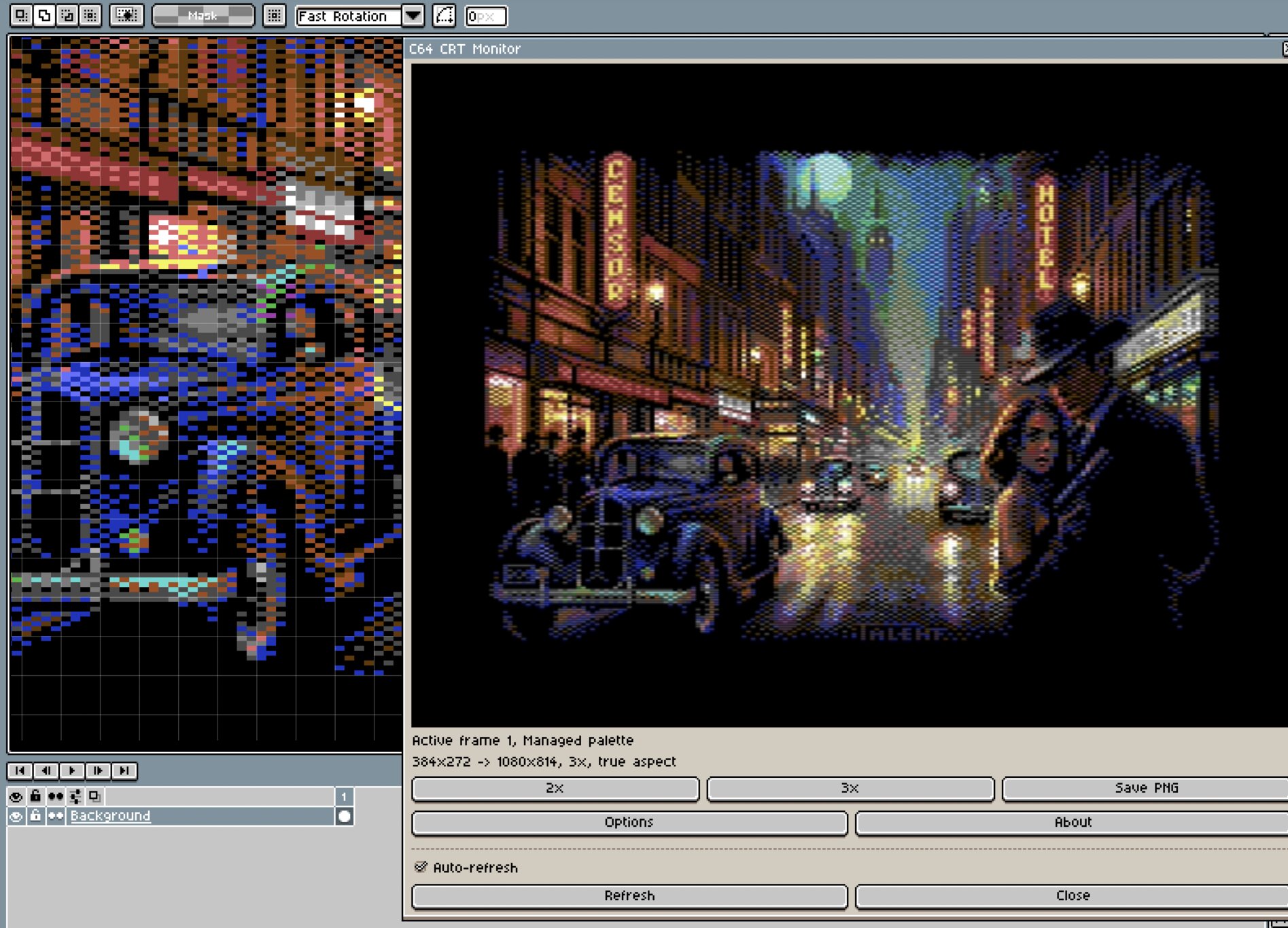Toggle the two-dots link on Background layer
Screen dimensions: 1288x928
[x=56, y=816]
